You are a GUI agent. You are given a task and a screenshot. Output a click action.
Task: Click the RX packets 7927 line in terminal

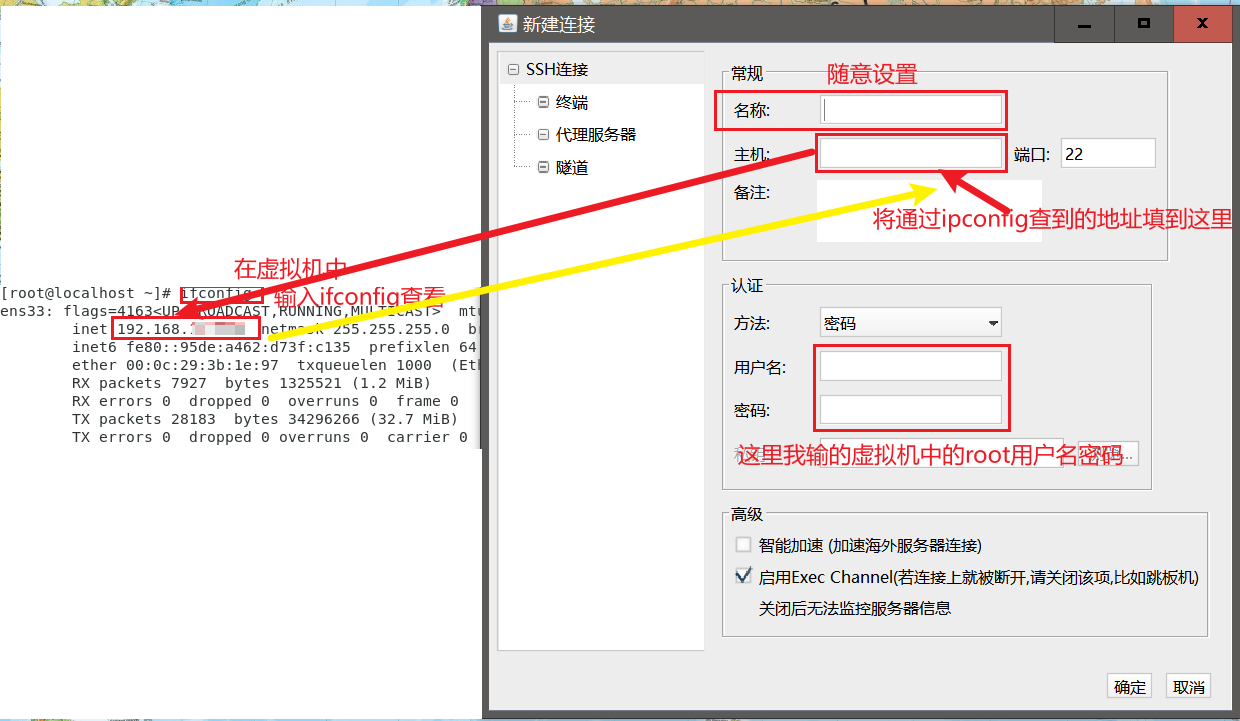(251, 383)
